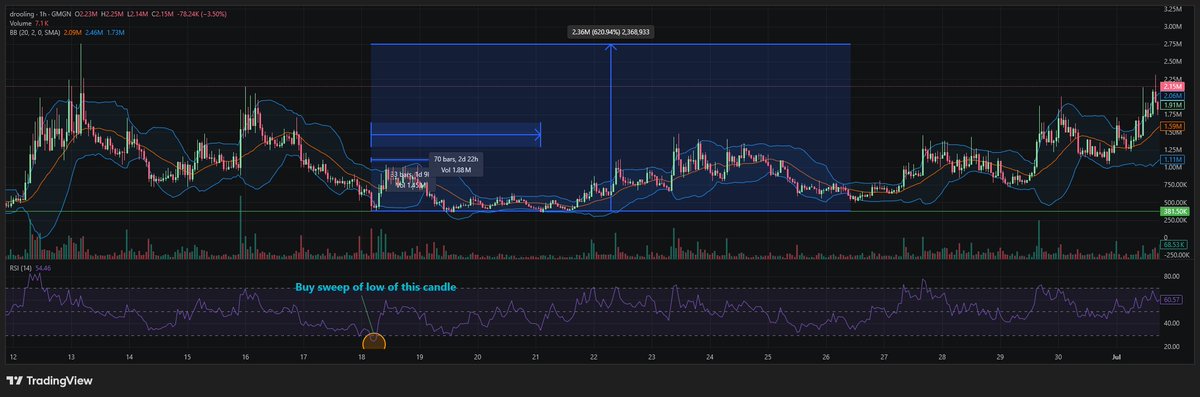The width and height of the screenshot is (1200, 397).
Task: Click date 30 on the time axis
Action: pos(1058,356)
